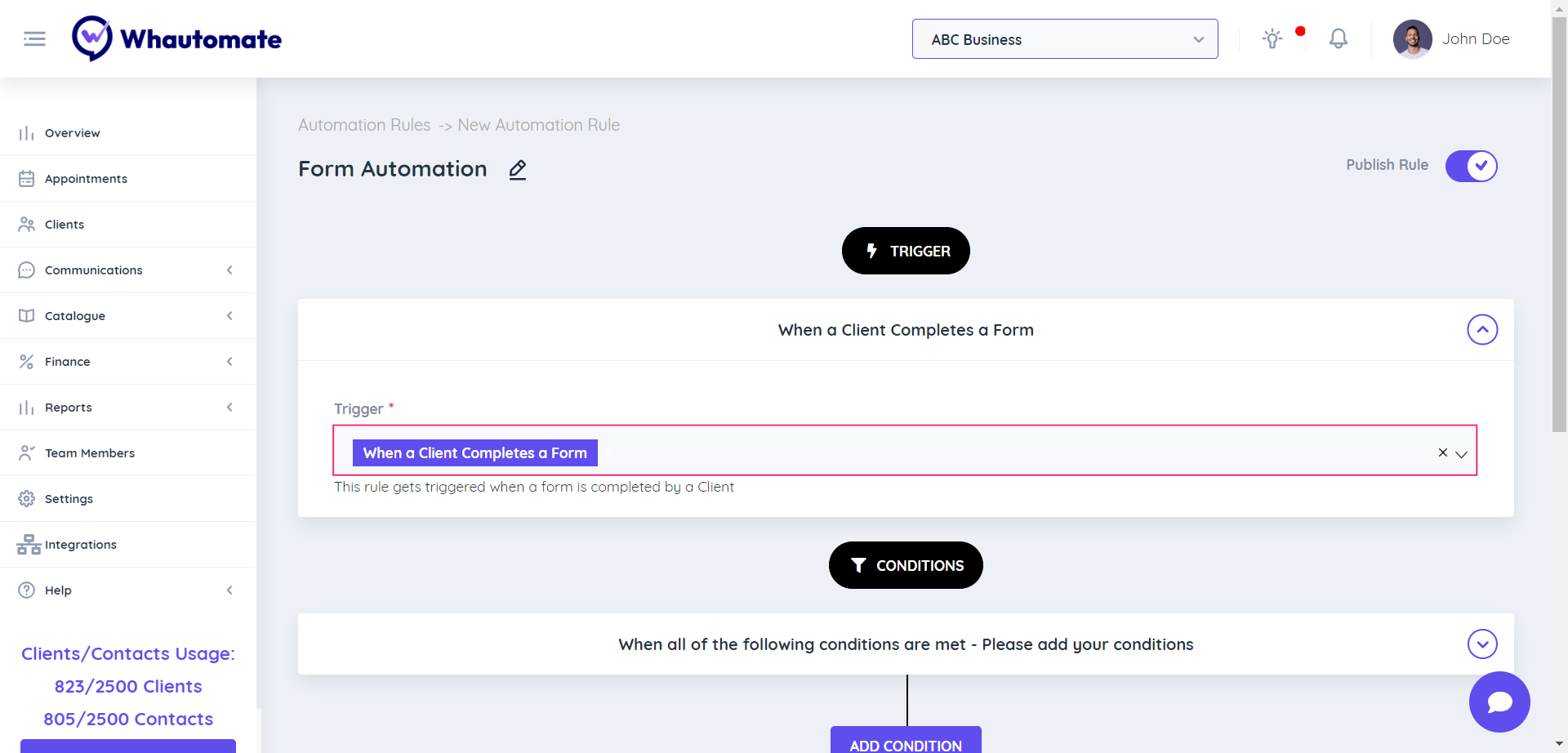
Task: Click the black TRIGGER button
Action: (905, 251)
